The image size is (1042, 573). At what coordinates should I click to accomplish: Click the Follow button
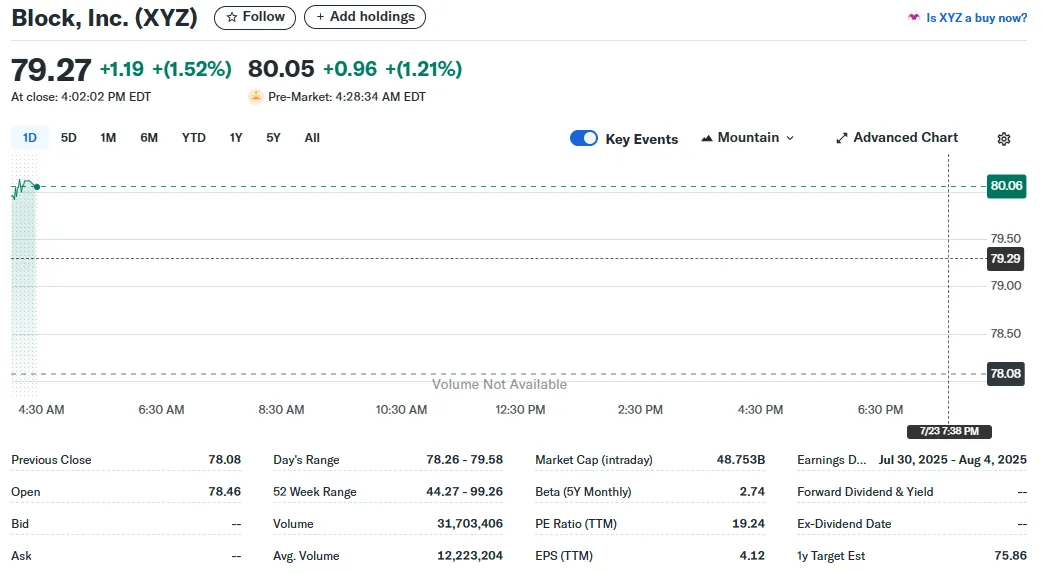coord(255,17)
